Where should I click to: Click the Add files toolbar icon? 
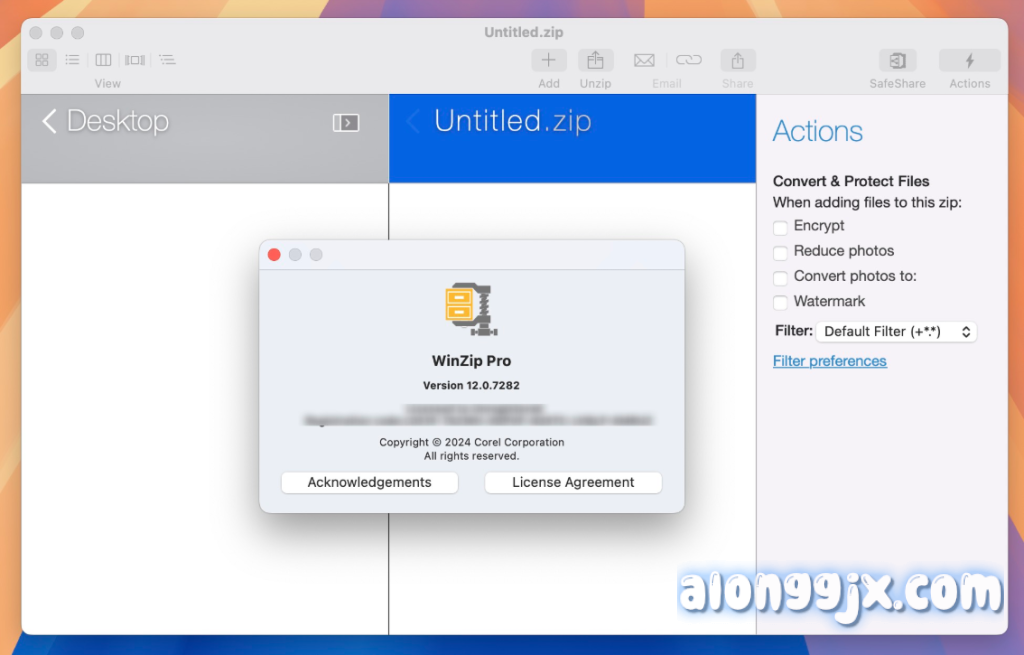(548, 61)
